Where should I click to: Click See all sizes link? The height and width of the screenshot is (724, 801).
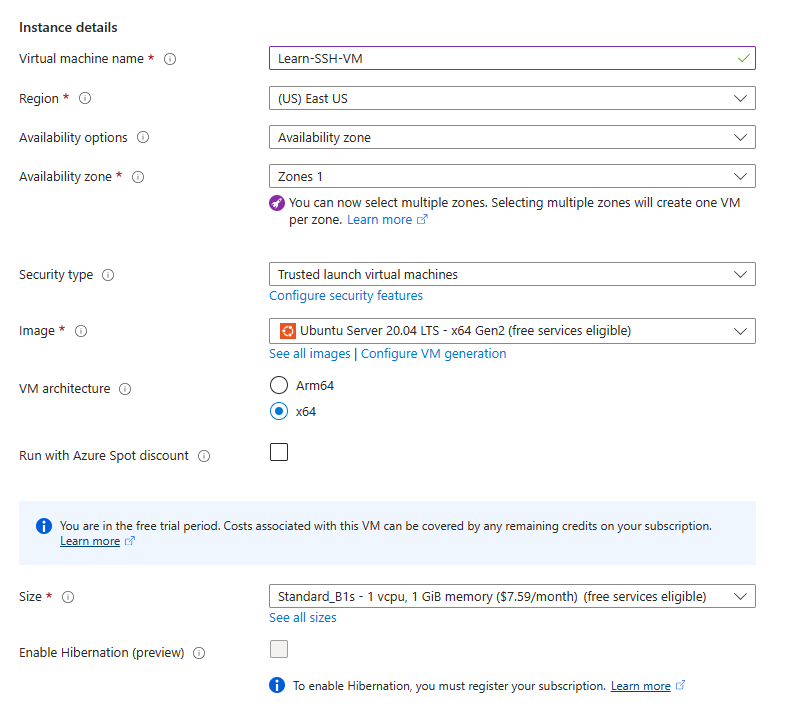302,617
